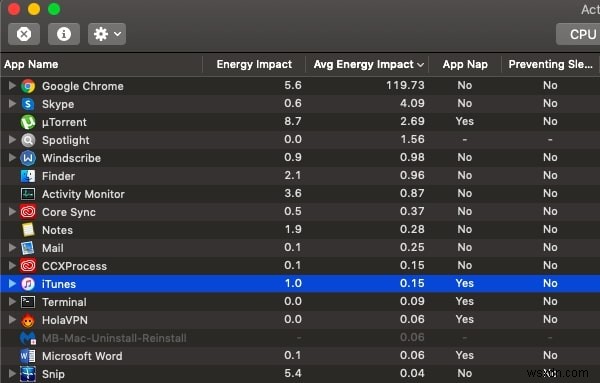Viewport: 600px width, 383px height.
Task: Click the Core Sync app icon
Action: pyautogui.click(x=28, y=212)
